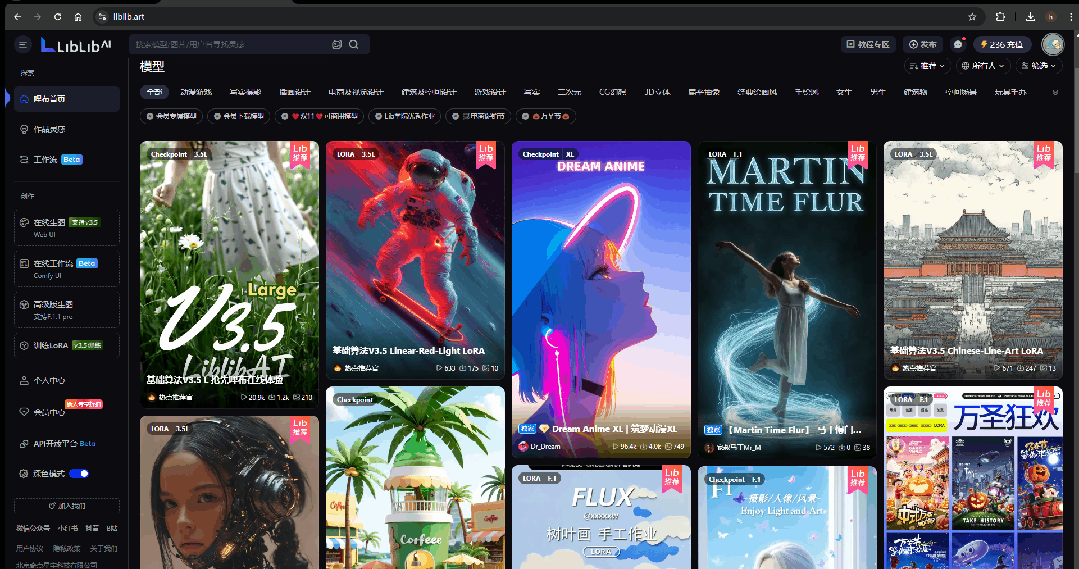This screenshot has width=1079, height=569.
Task: Open the train LoRA sidebar card
Action: click(67, 345)
